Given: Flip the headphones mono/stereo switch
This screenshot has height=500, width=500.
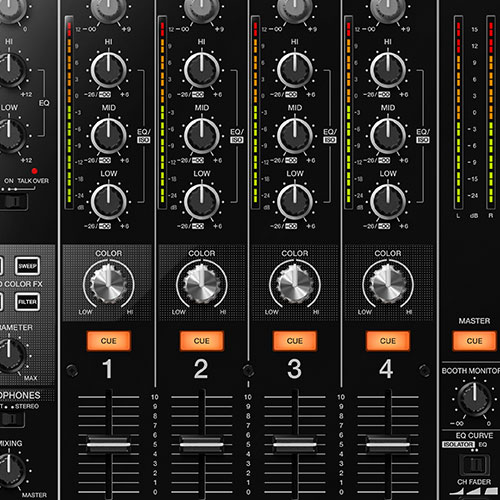Looking at the screenshot, I should click(12, 419).
